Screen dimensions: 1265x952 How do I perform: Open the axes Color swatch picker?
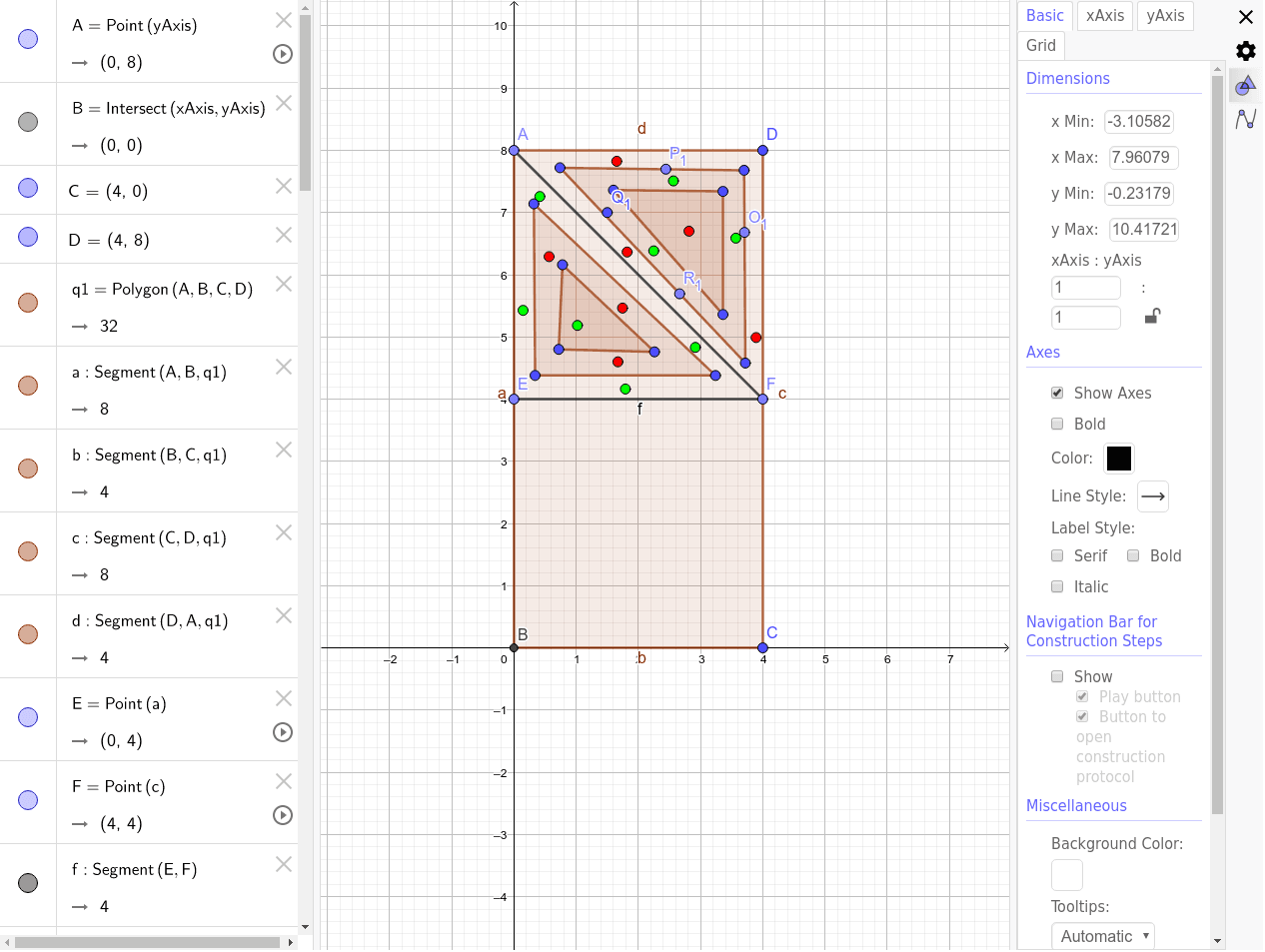[x=1118, y=459]
